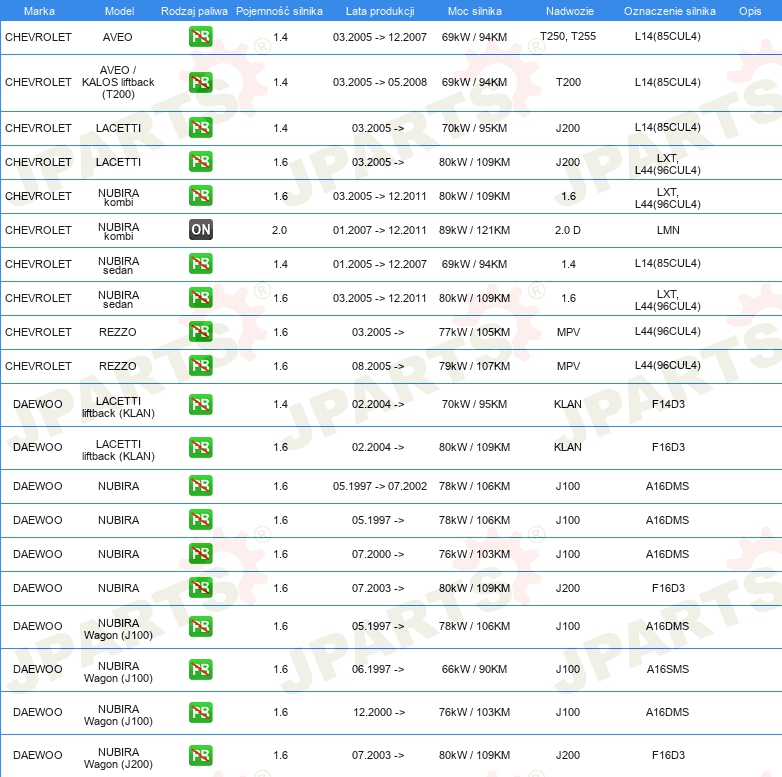
Task: Click '01.2007 -> 12.2011' production years cell
Action: point(380,230)
